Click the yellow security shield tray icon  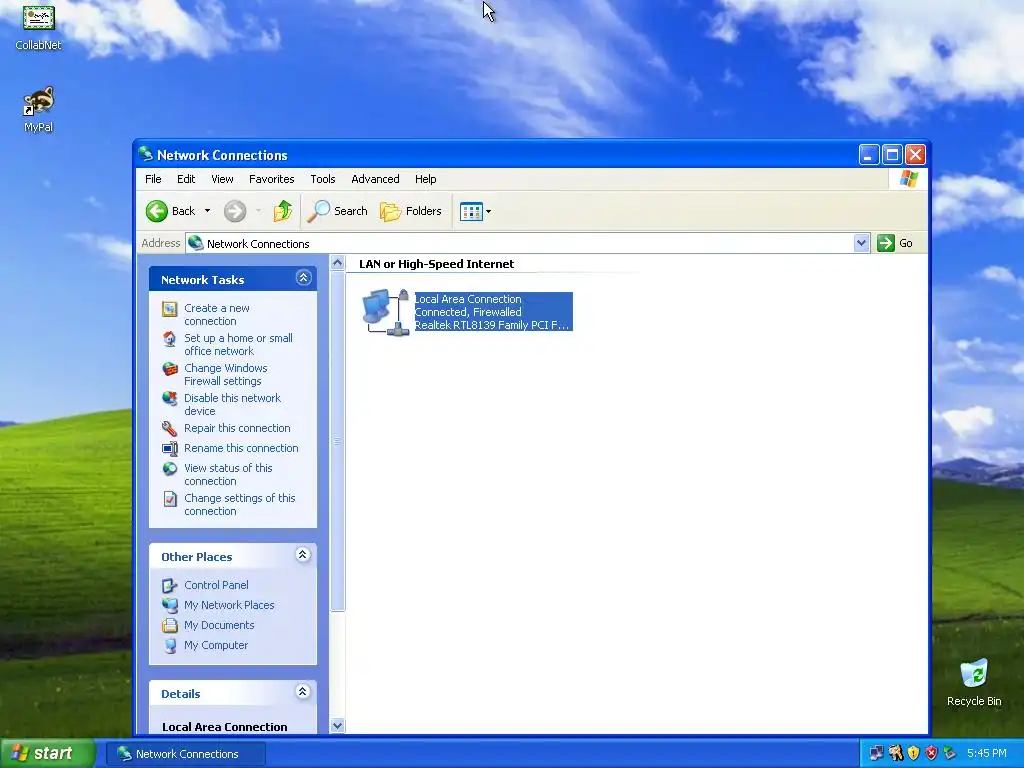pos(913,754)
